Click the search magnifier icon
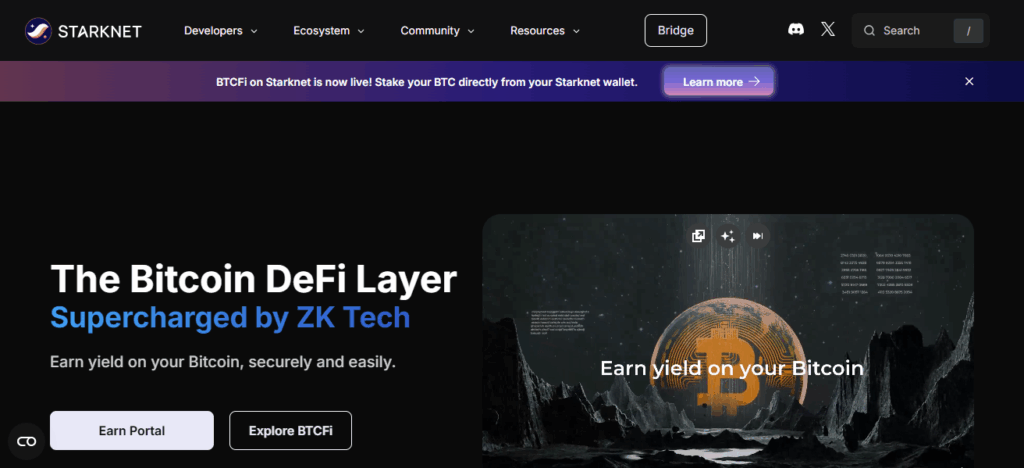Viewport: 1024px width, 468px height. 869,31
